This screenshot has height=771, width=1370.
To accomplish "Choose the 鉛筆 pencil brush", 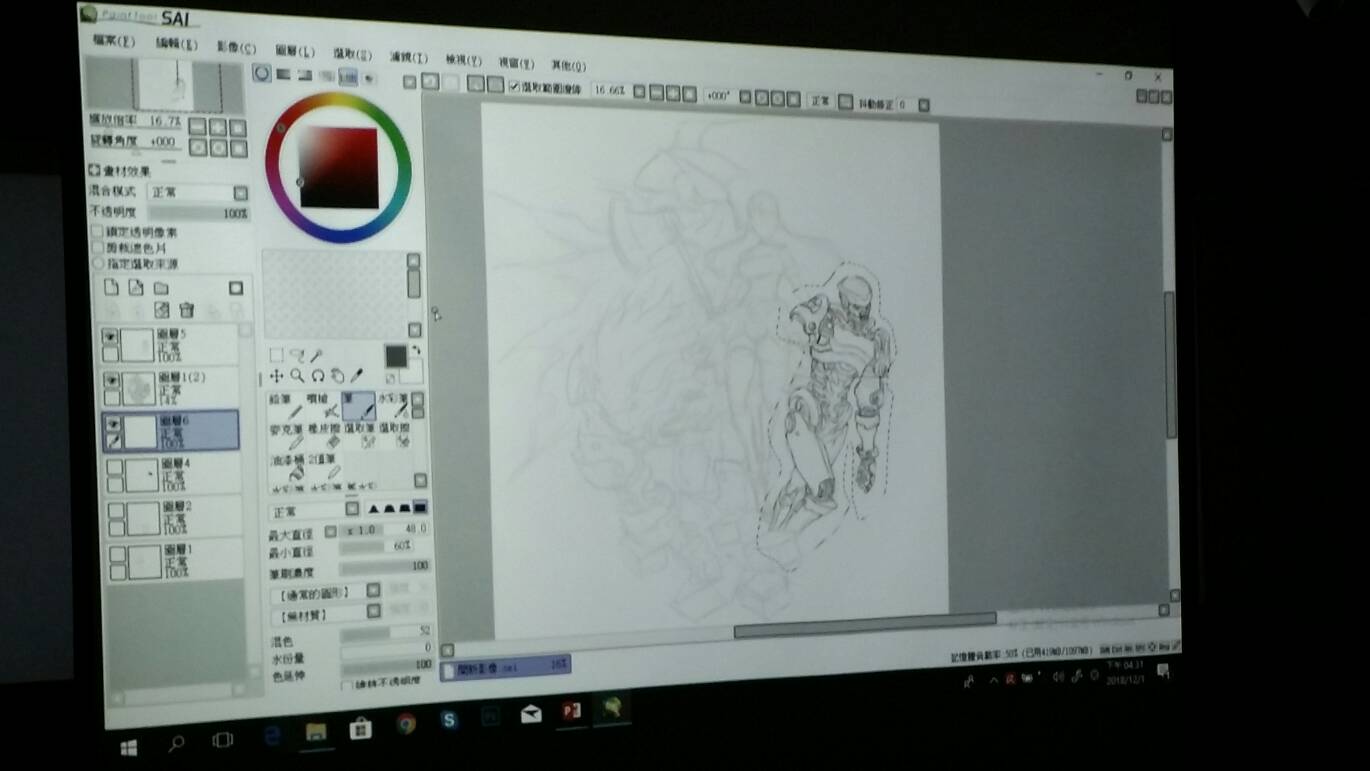I will [286, 405].
